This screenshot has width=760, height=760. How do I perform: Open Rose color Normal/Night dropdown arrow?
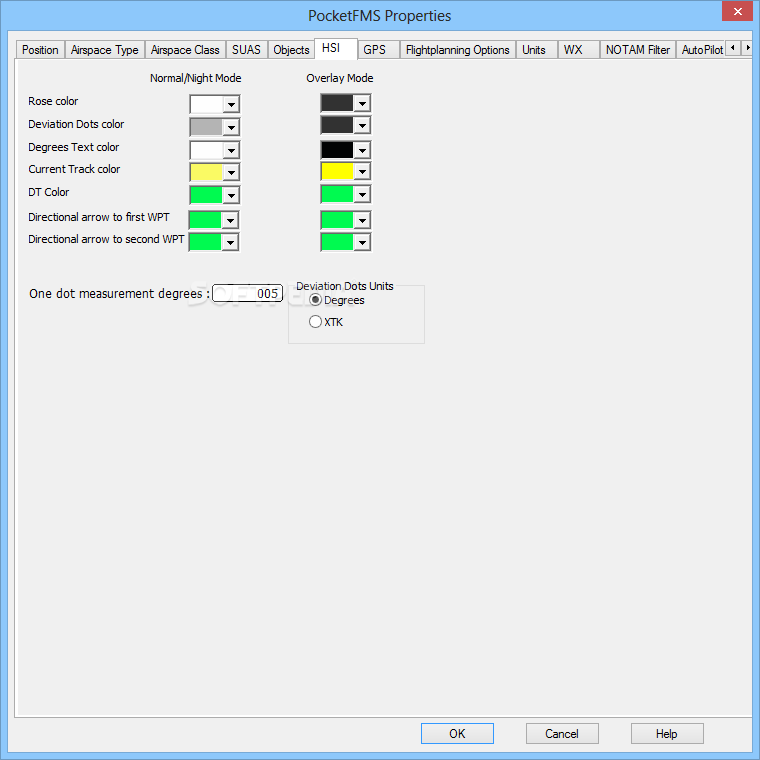232,104
